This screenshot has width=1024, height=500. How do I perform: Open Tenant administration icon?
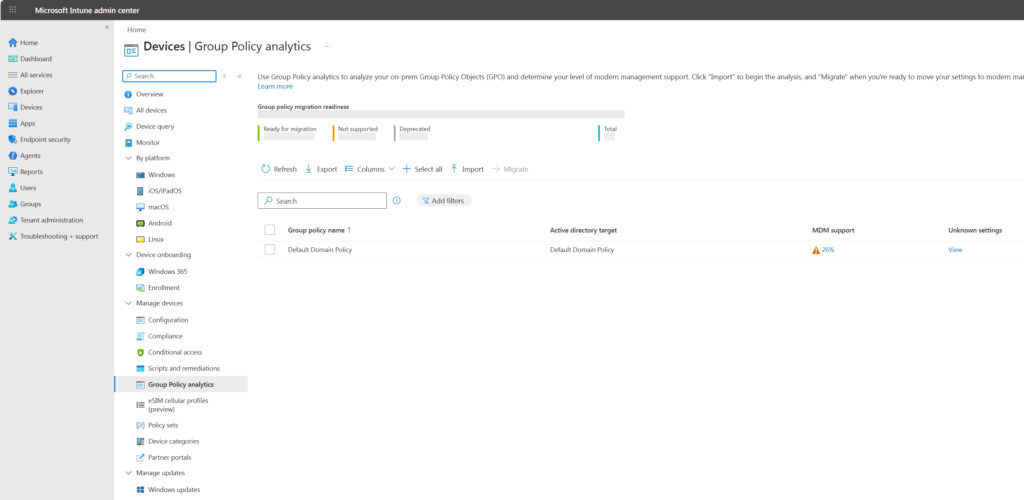pyautogui.click(x=12, y=220)
